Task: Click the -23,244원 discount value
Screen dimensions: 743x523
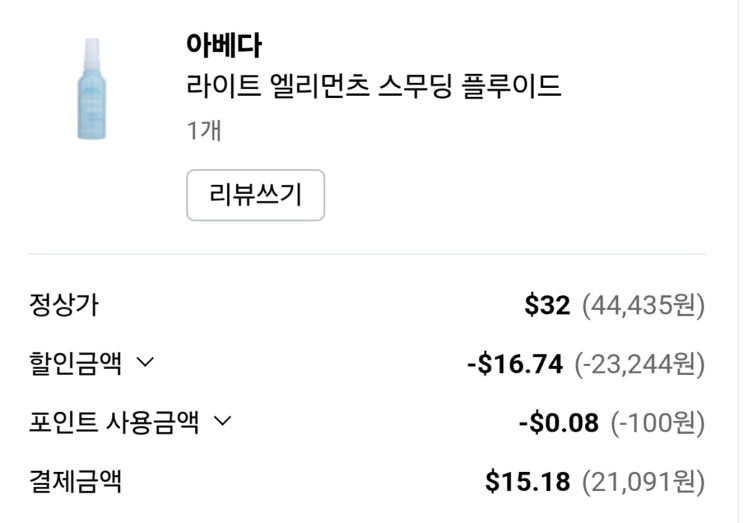Action: (639, 365)
